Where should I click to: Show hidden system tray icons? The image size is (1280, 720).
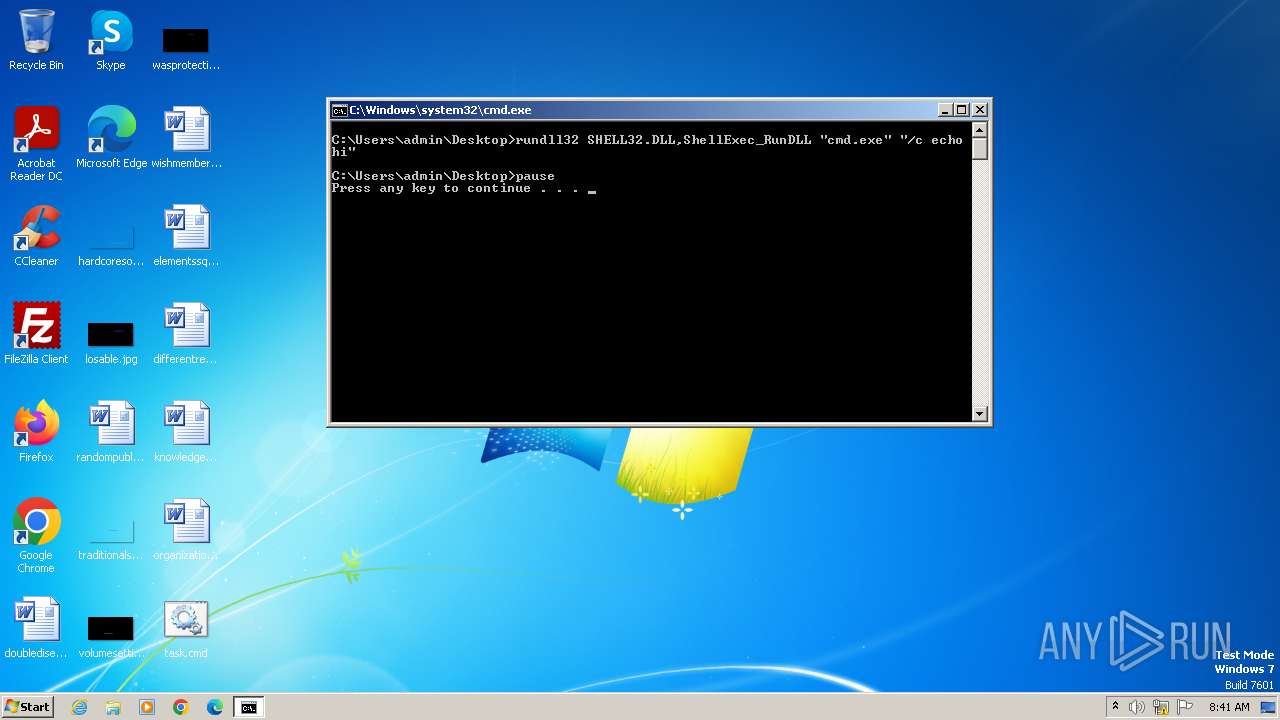[x=1115, y=707]
